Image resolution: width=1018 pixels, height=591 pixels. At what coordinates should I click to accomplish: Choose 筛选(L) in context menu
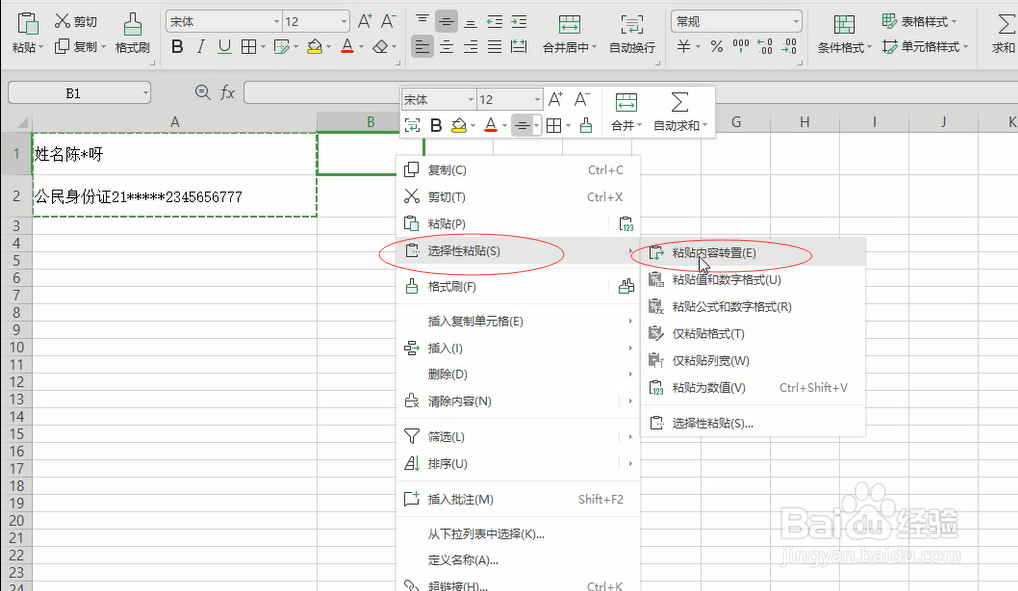point(517,436)
